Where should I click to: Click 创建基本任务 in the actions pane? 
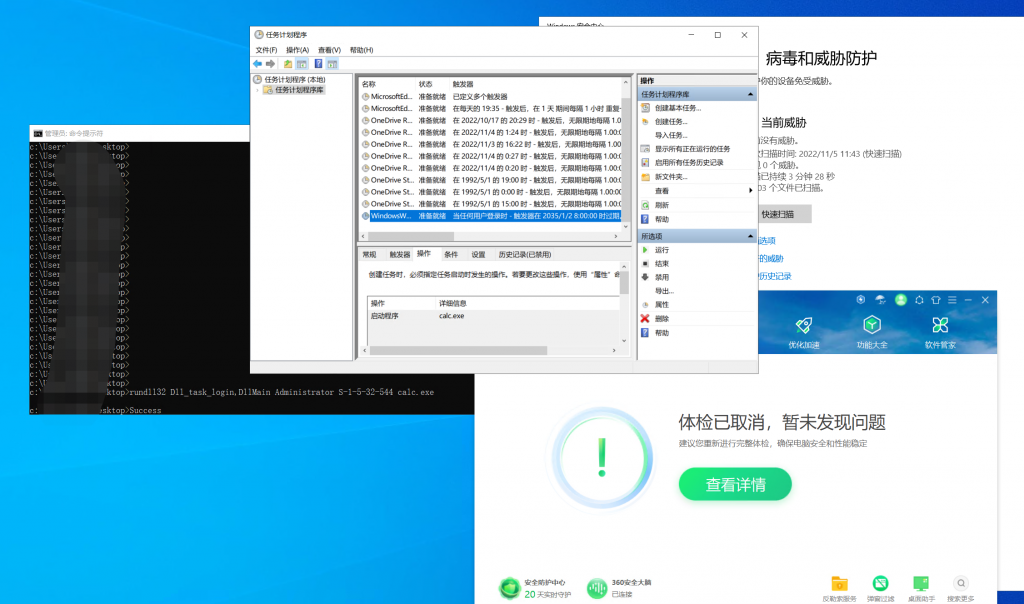[677, 108]
